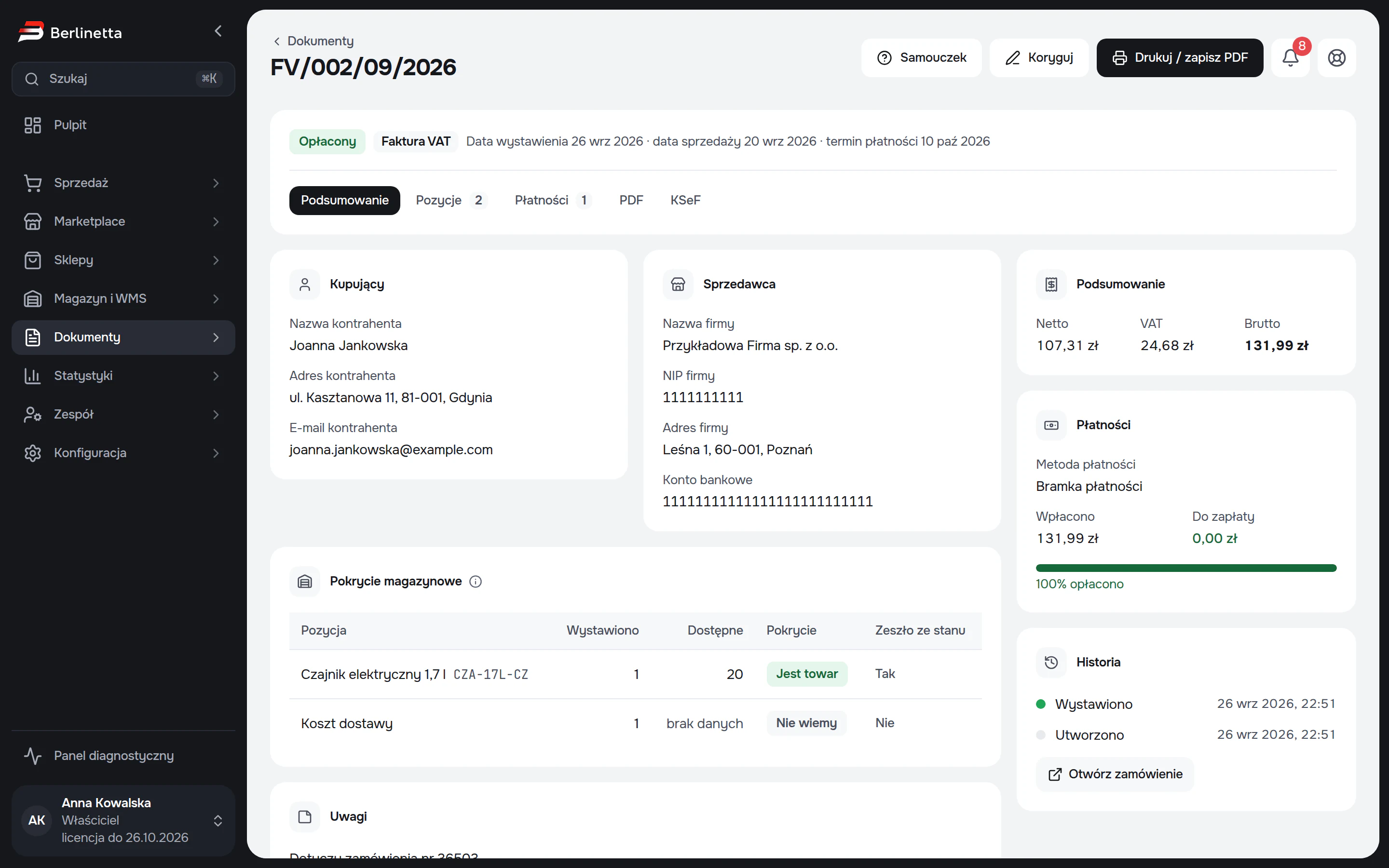
Task: Click the Statystyki chart icon
Action: (33, 376)
